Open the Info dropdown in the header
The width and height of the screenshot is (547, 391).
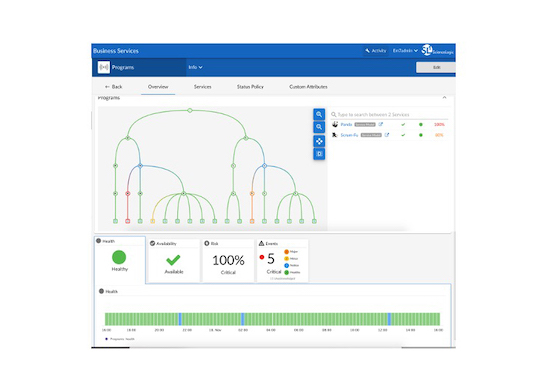[x=195, y=67]
